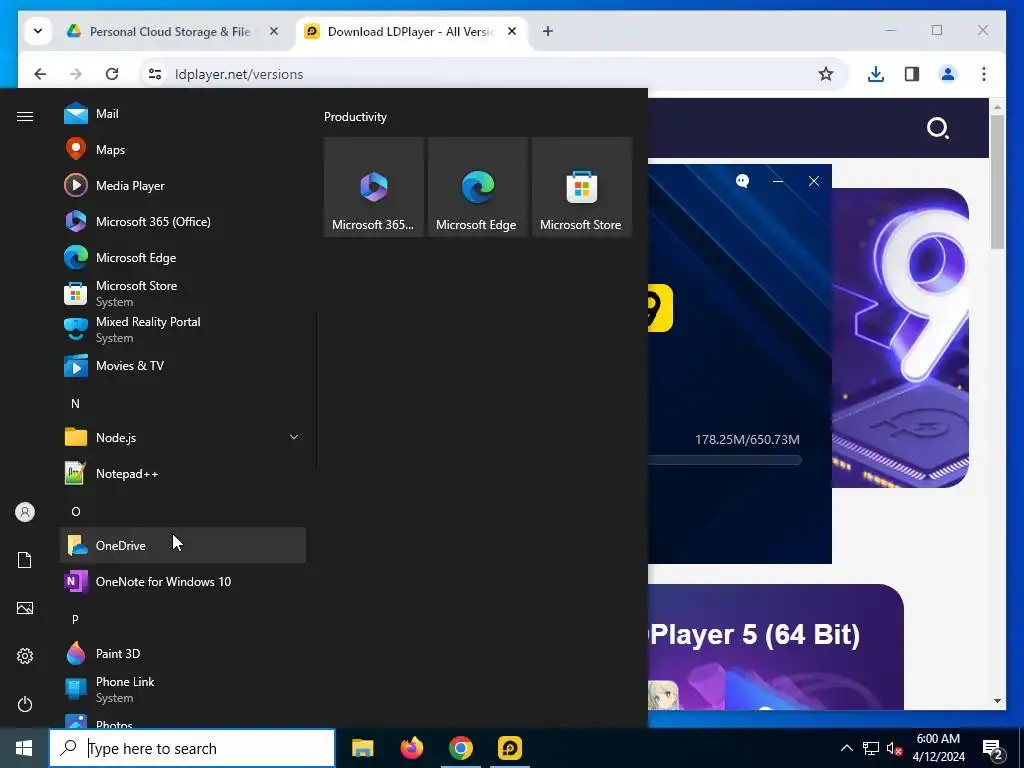Open LDPlayer installer feedback chat icon
Viewport: 1024px width, 768px height.
click(743, 181)
